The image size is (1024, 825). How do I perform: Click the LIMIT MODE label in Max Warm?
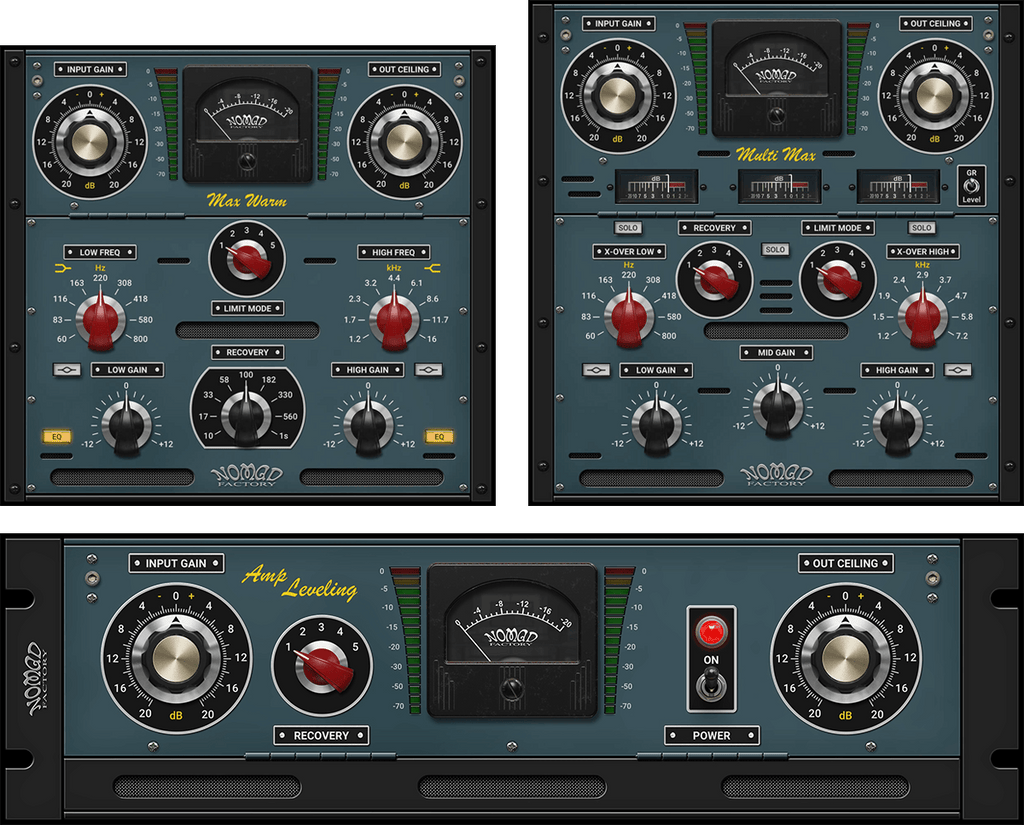[248, 308]
